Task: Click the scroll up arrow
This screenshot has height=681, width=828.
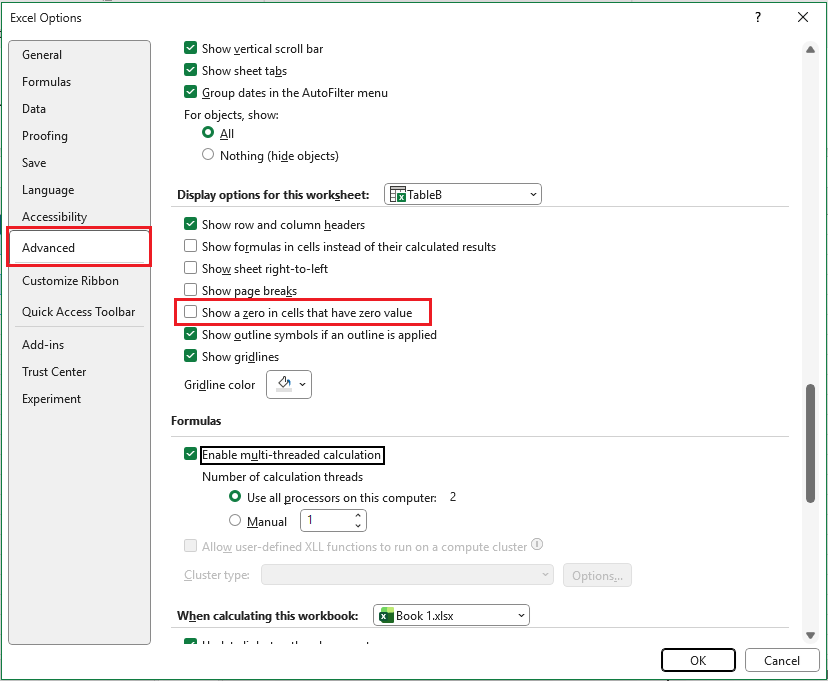Action: (811, 50)
